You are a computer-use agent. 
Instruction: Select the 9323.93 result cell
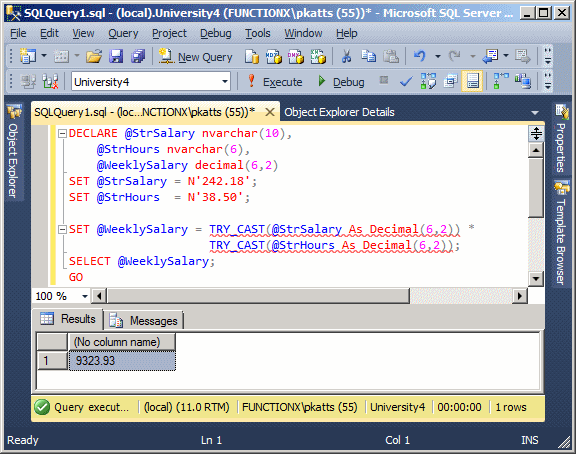[x=122, y=361]
